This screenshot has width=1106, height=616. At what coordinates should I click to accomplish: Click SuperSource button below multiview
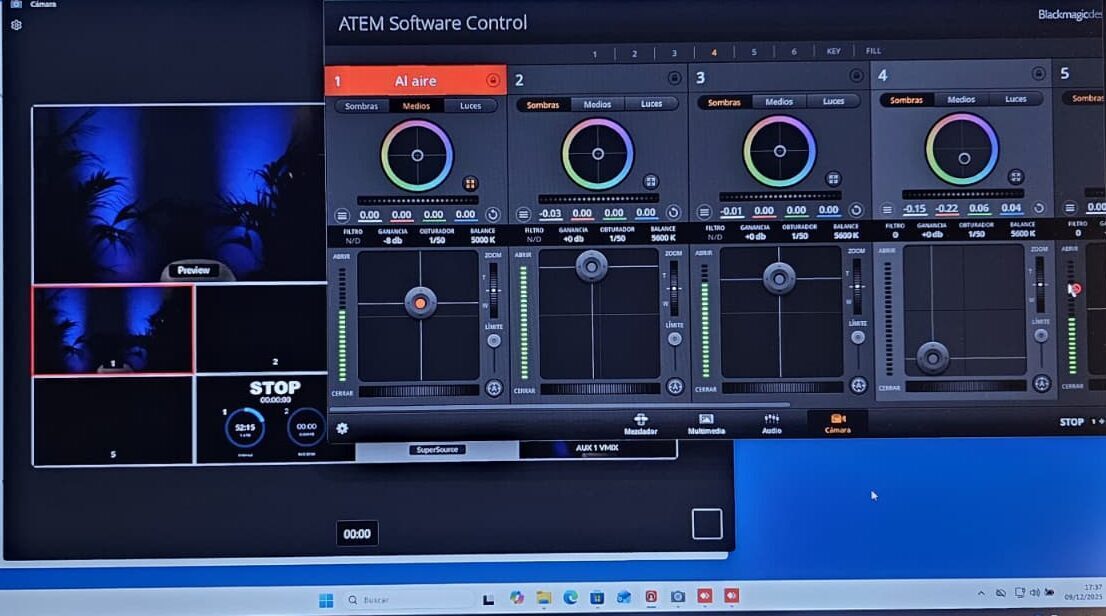(437, 449)
